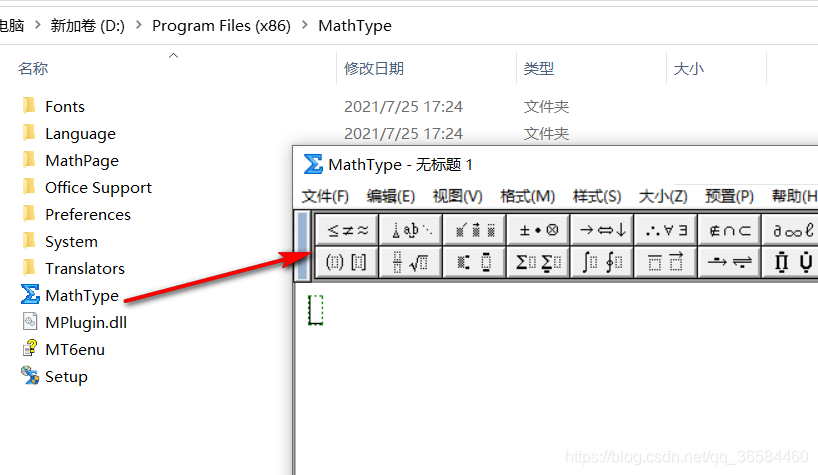This screenshot has width=818, height=475.
Task: Select the Setup installer icon
Action: [30, 375]
